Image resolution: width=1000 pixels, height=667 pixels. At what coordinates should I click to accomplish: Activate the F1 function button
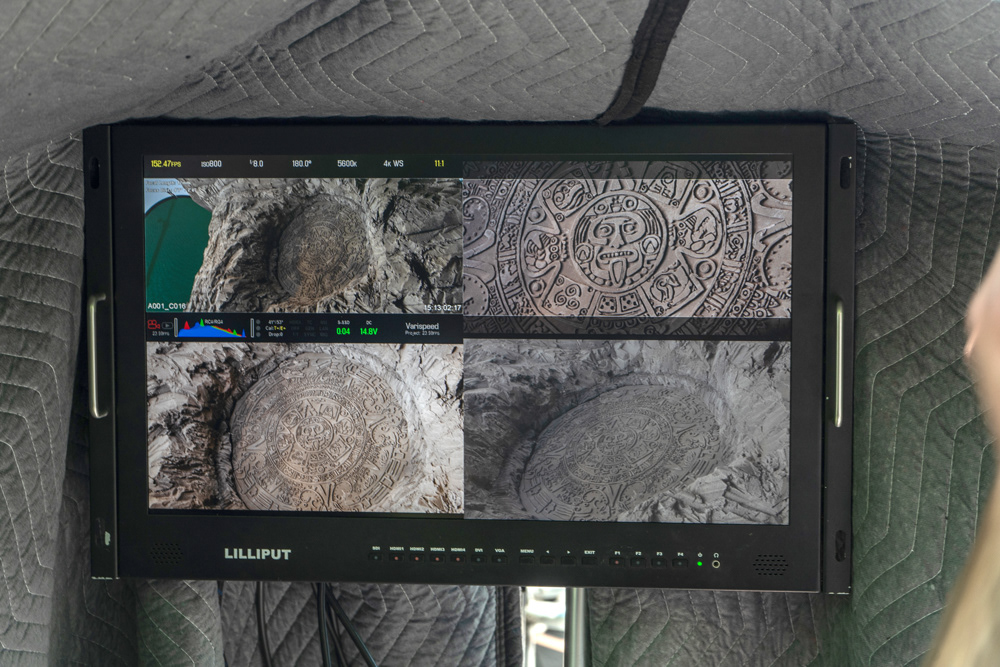[x=617, y=562]
